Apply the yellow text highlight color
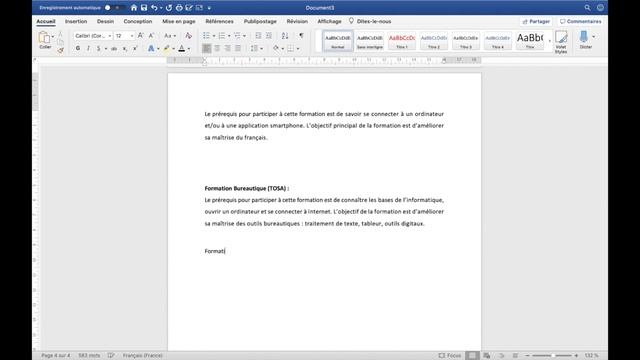Image resolution: width=640 pixels, height=360 pixels. click(167, 49)
